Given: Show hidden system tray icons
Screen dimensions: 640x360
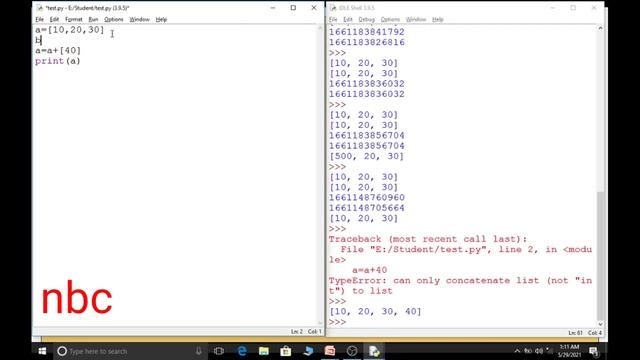Looking at the screenshot, I should pyautogui.click(x=517, y=351).
